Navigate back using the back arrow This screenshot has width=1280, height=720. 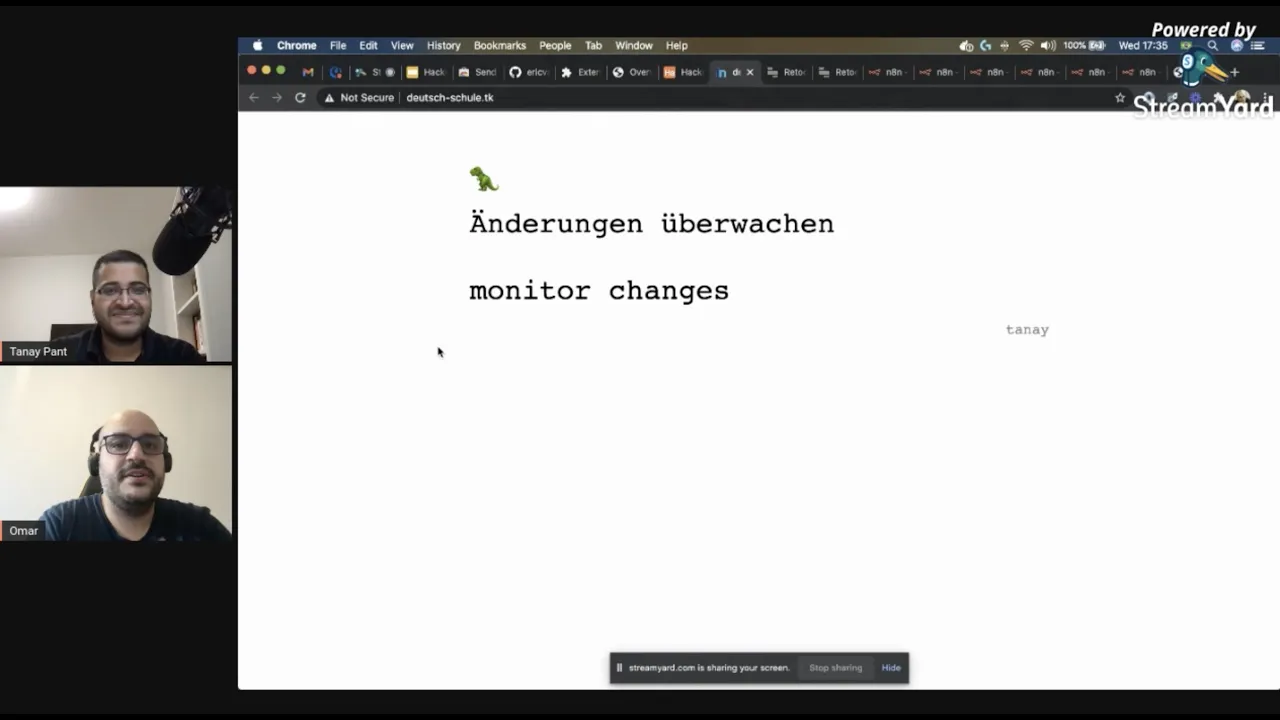254,97
